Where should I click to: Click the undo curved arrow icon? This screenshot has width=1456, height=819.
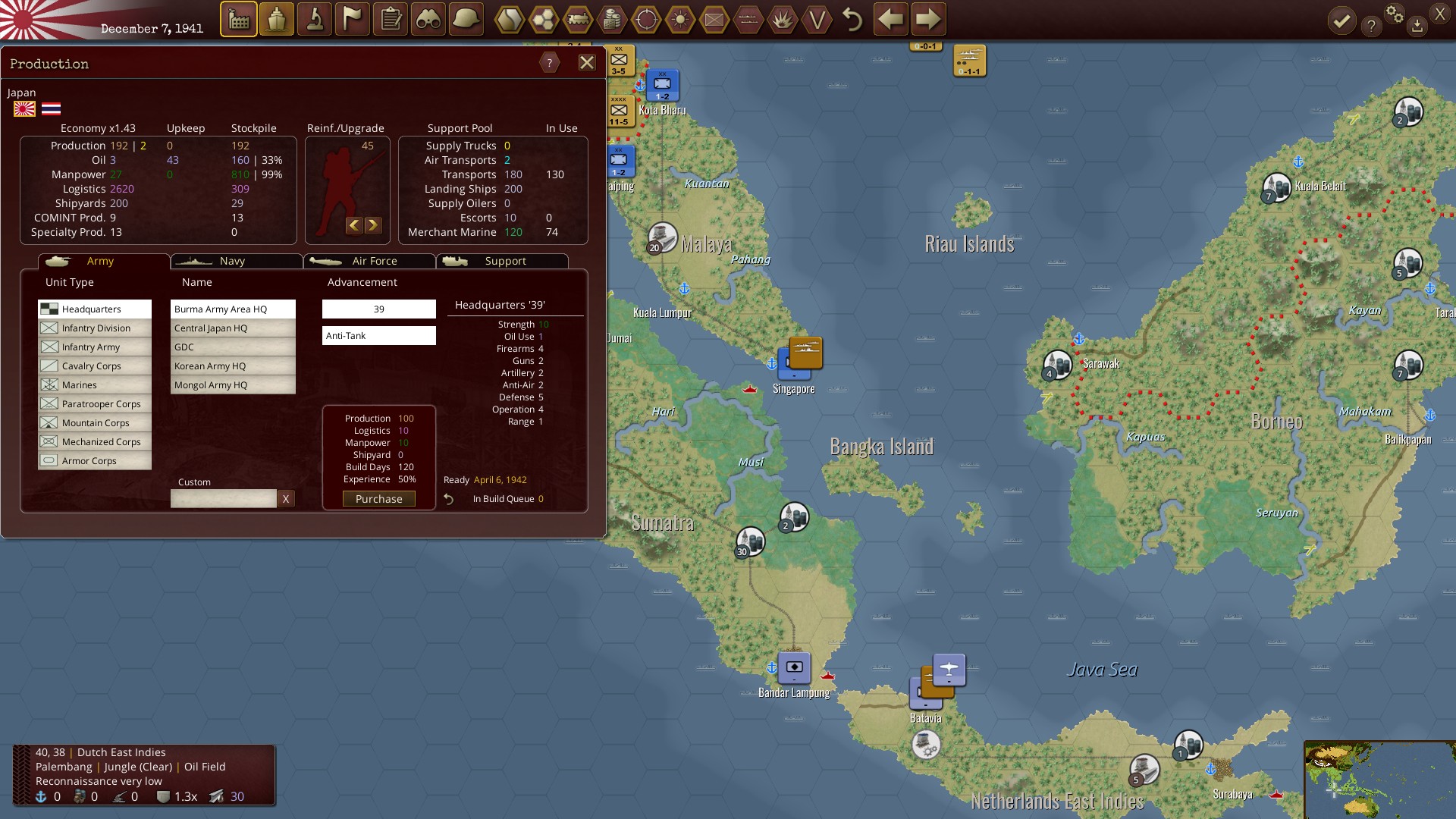pyautogui.click(x=852, y=20)
